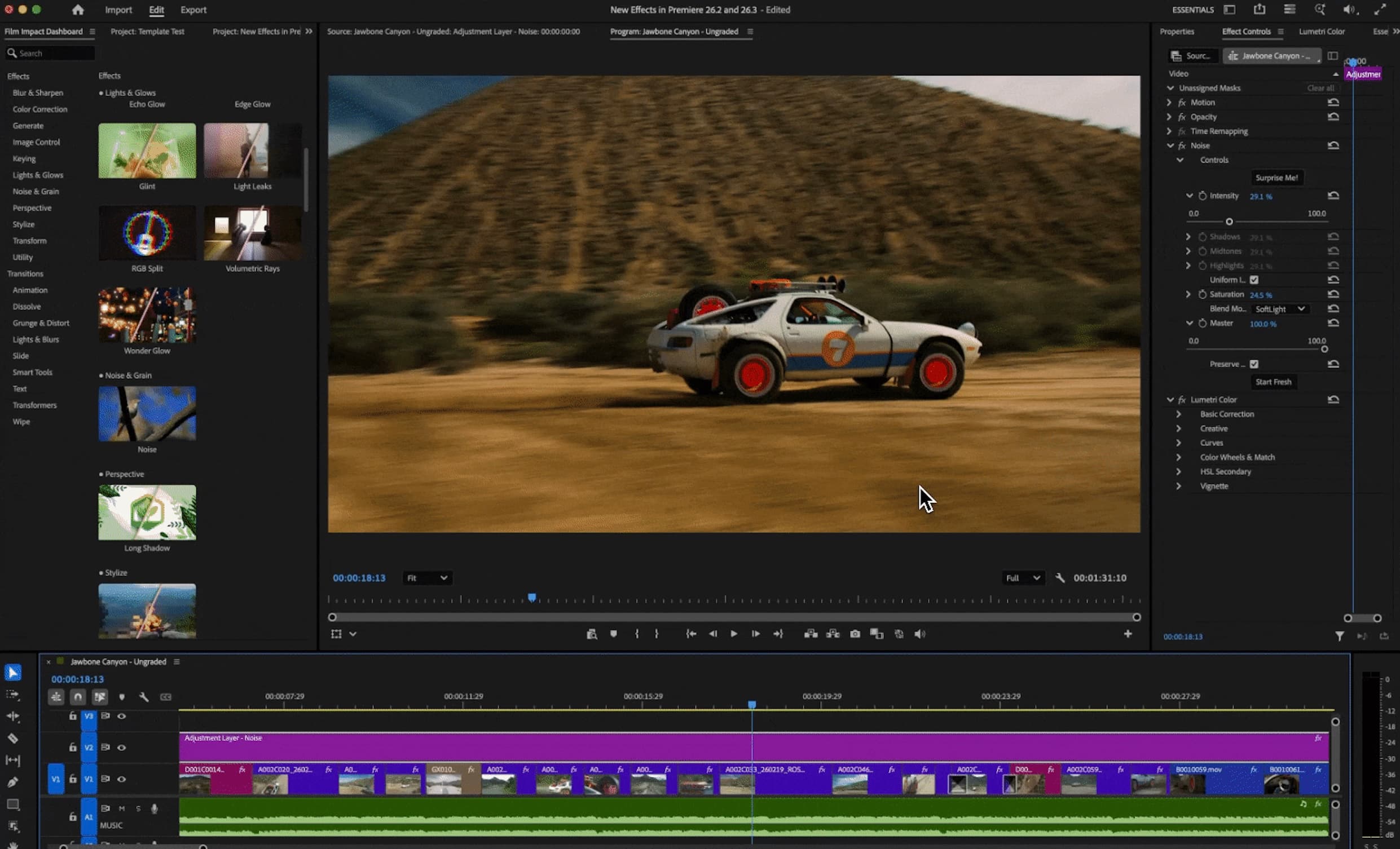The height and width of the screenshot is (849, 1400).
Task: Switch to Project: Template Test tab
Action: tap(147, 31)
